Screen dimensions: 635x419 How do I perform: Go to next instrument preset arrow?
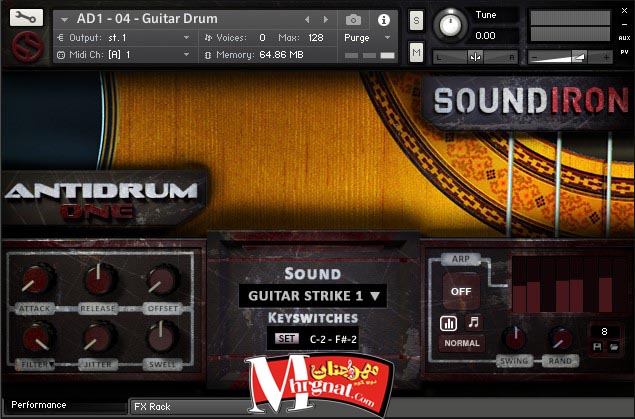325,19
